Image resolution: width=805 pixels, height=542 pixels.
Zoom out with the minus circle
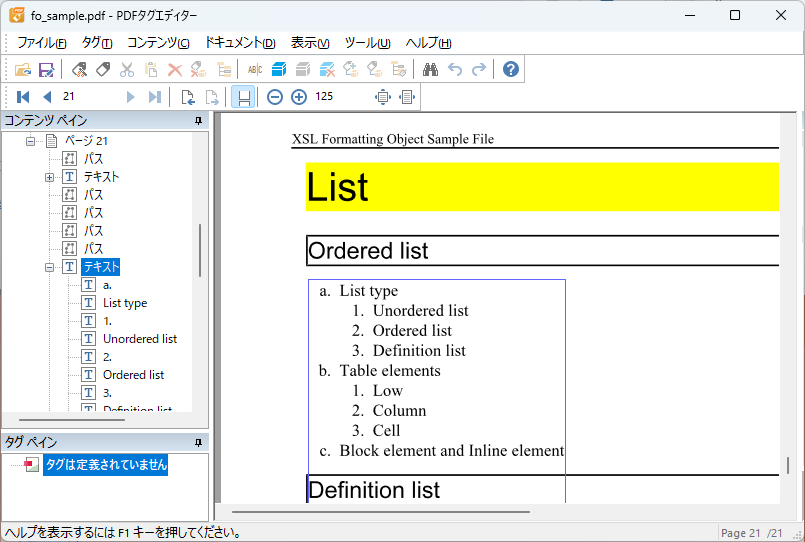point(275,96)
